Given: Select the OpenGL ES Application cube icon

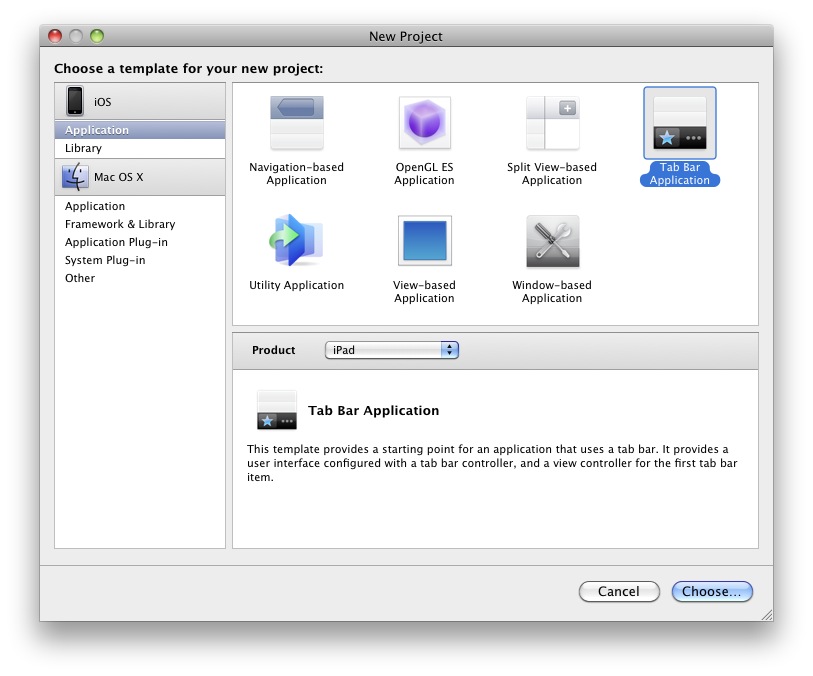Looking at the screenshot, I should tap(424, 123).
